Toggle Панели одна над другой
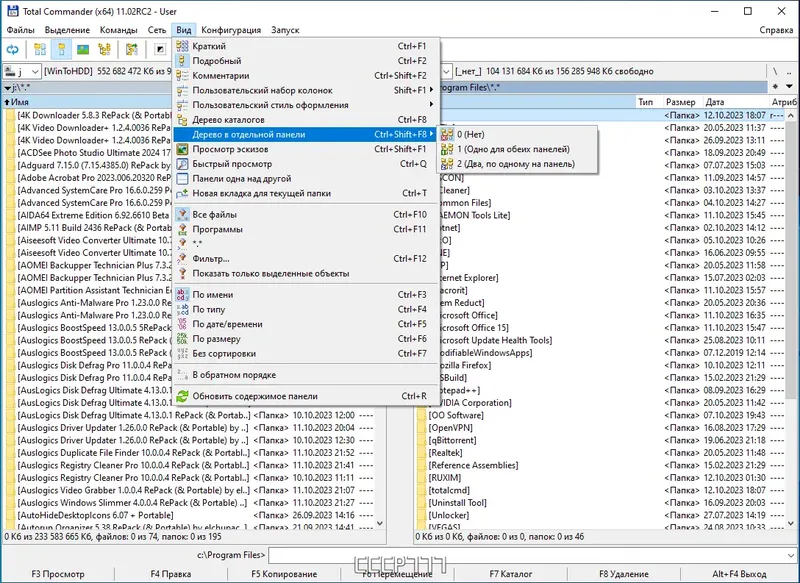 click(306, 179)
